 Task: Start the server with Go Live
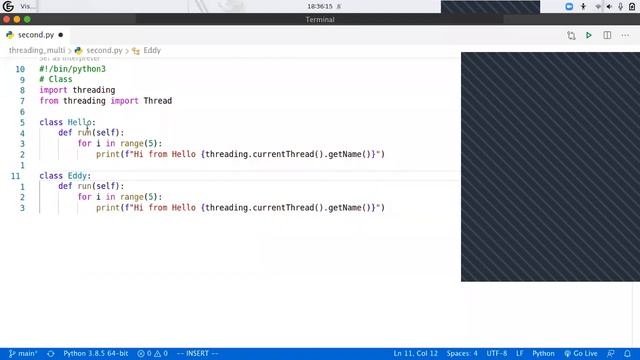click(581, 353)
